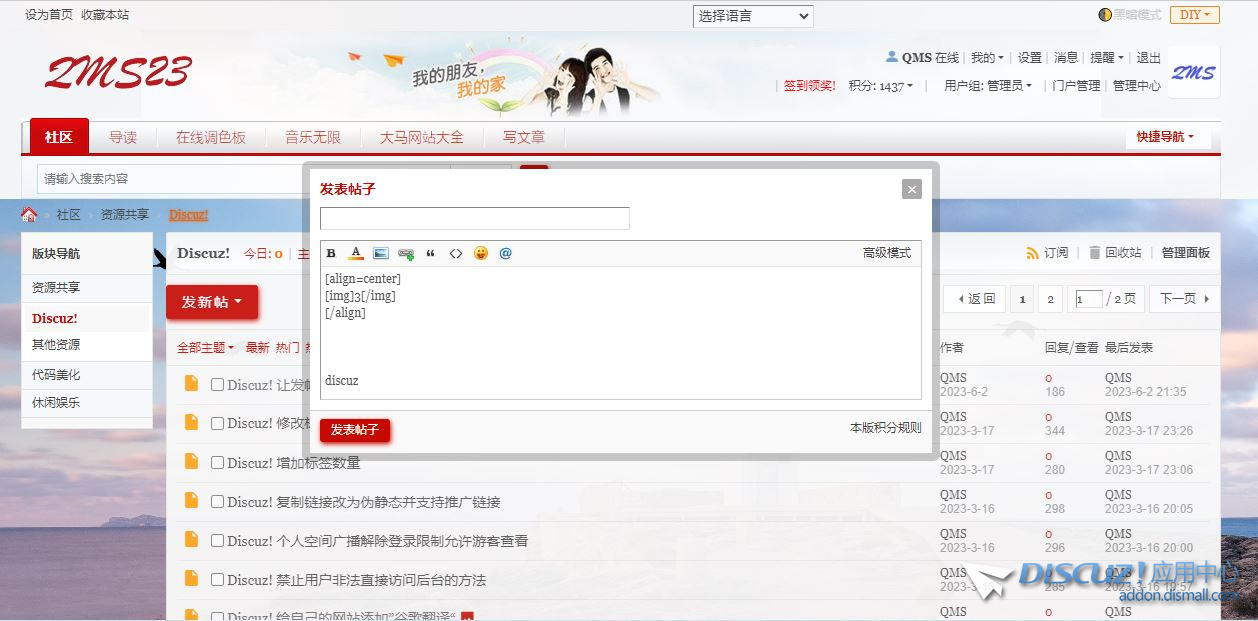The width and height of the screenshot is (1258, 621).
Task: Switch to 高级模式 advanced editor
Action: (x=887, y=253)
